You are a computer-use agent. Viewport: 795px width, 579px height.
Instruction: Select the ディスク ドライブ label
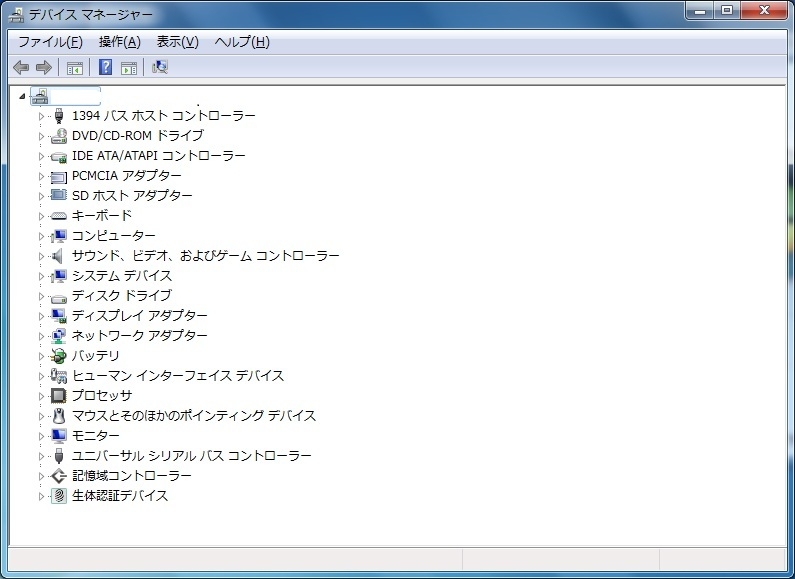(x=122, y=296)
